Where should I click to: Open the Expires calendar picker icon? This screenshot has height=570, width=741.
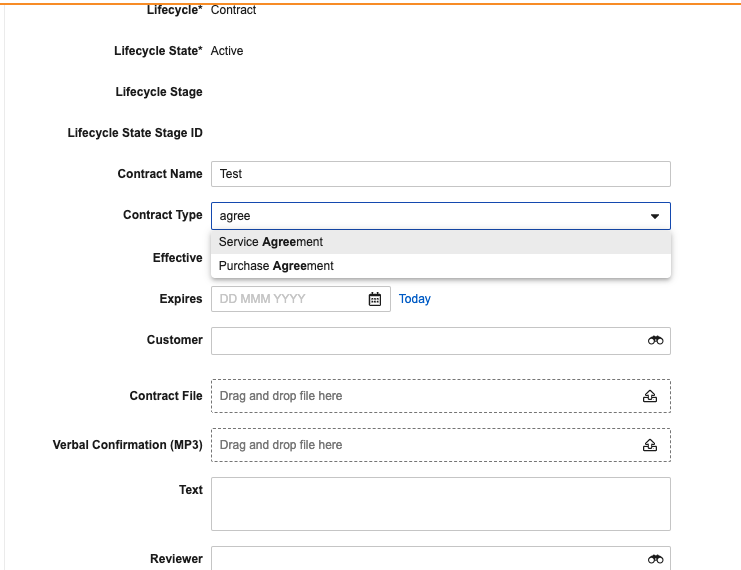tap(375, 299)
